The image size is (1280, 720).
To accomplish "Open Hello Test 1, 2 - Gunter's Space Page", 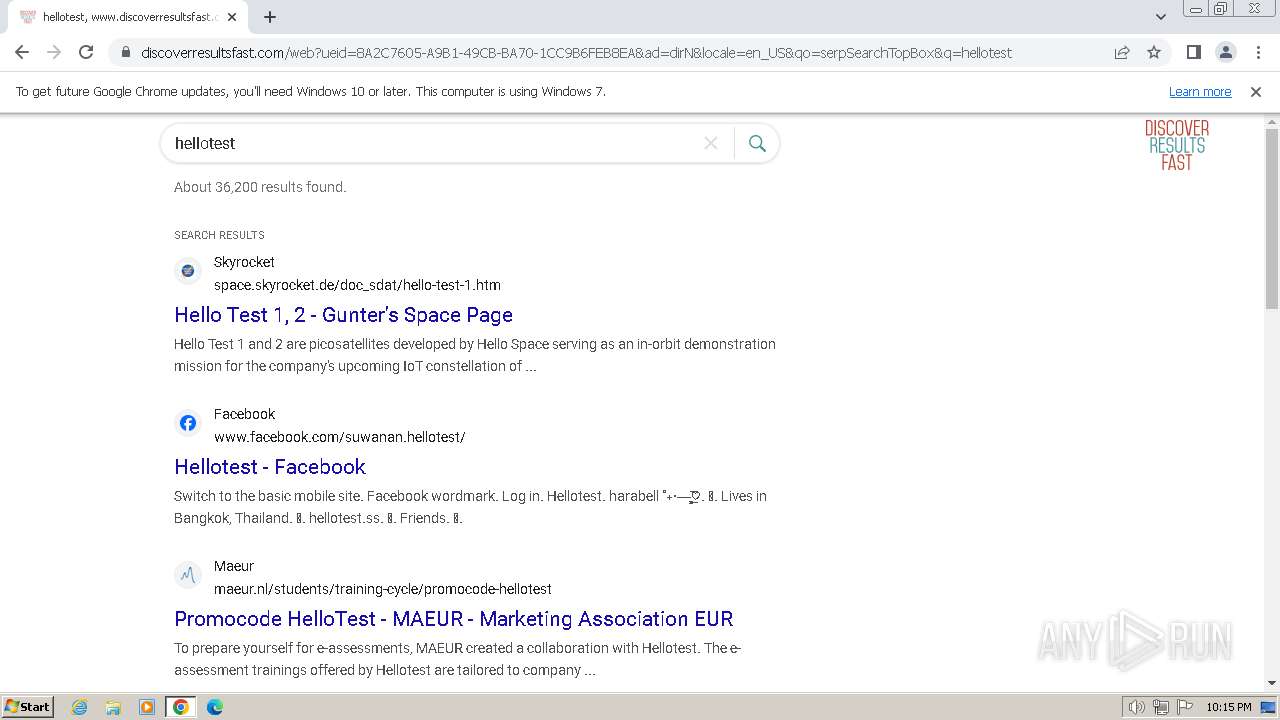I will pyautogui.click(x=343, y=315).
